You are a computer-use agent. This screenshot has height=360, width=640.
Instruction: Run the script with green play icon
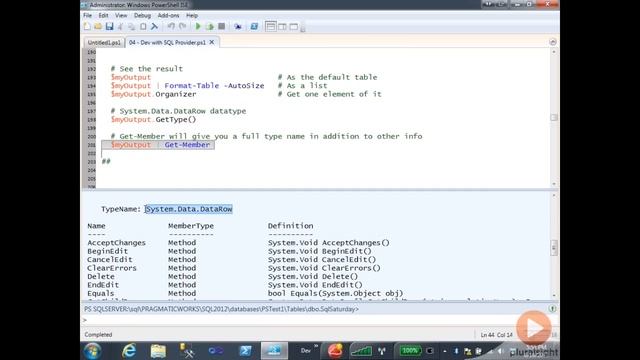click(x=198, y=27)
